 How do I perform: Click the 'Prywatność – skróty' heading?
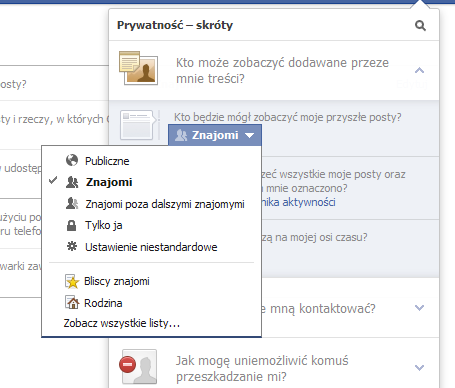175,25
